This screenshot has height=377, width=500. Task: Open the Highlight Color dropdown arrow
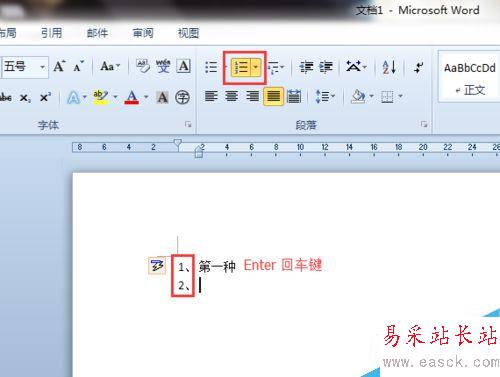click(x=115, y=97)
